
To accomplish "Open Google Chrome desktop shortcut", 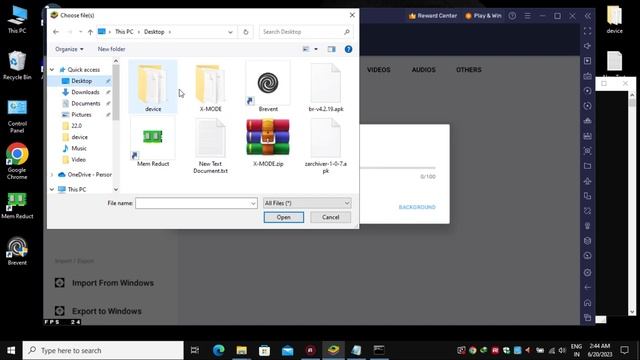I will point(17,161).
